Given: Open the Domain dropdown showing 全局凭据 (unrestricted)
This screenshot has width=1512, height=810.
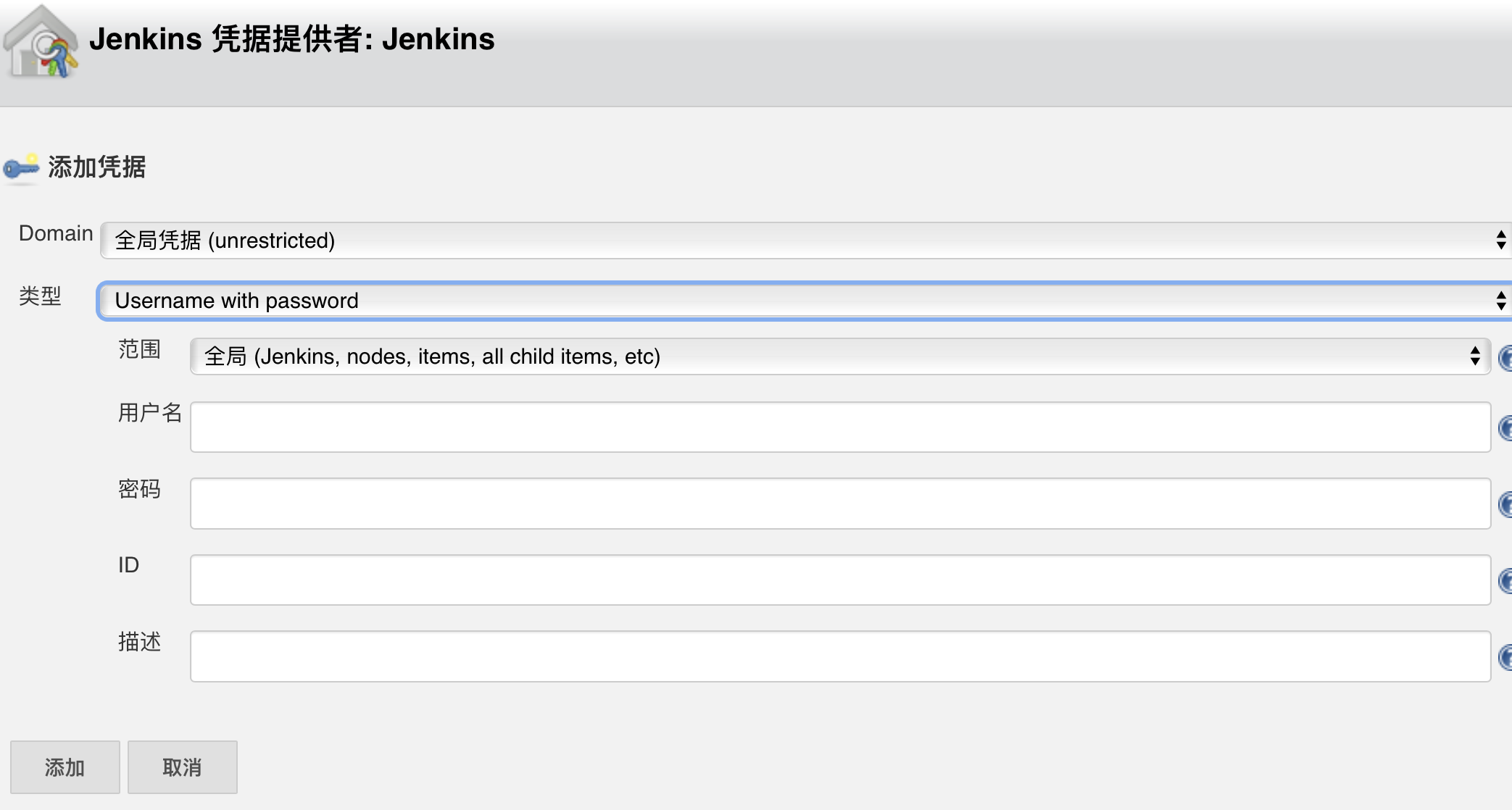Looking at the screenshot, I should (x=805, y=241).
